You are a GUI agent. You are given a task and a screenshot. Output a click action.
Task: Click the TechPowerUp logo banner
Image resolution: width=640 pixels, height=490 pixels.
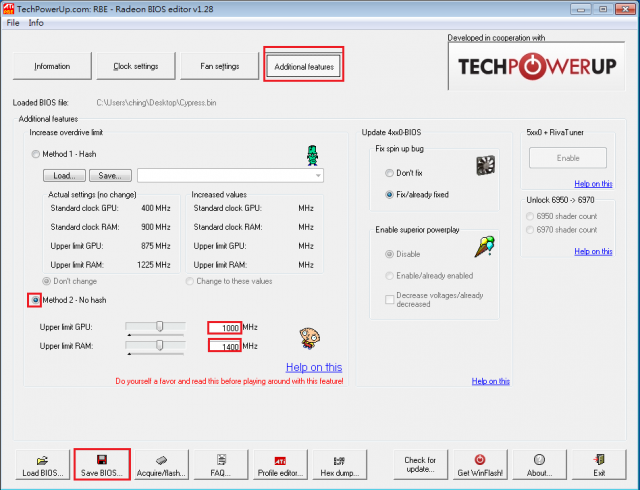[536, 66]
